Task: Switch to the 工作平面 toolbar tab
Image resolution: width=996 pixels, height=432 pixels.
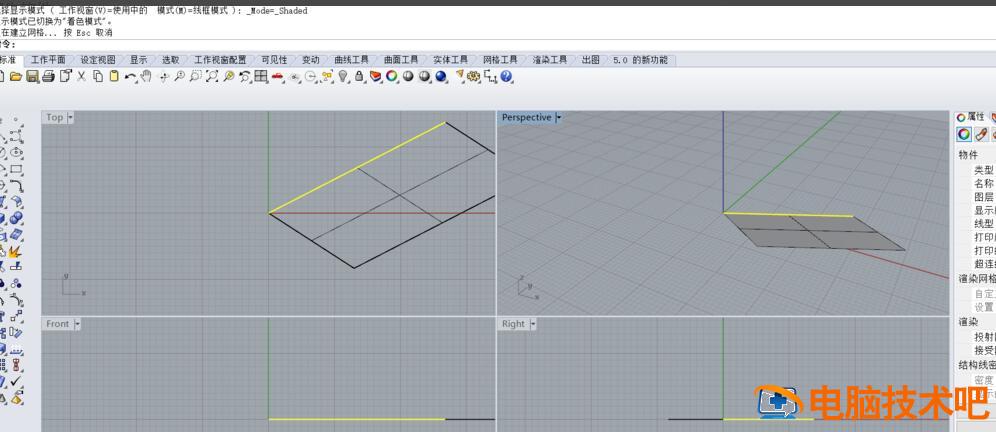Action: (48, 60)
